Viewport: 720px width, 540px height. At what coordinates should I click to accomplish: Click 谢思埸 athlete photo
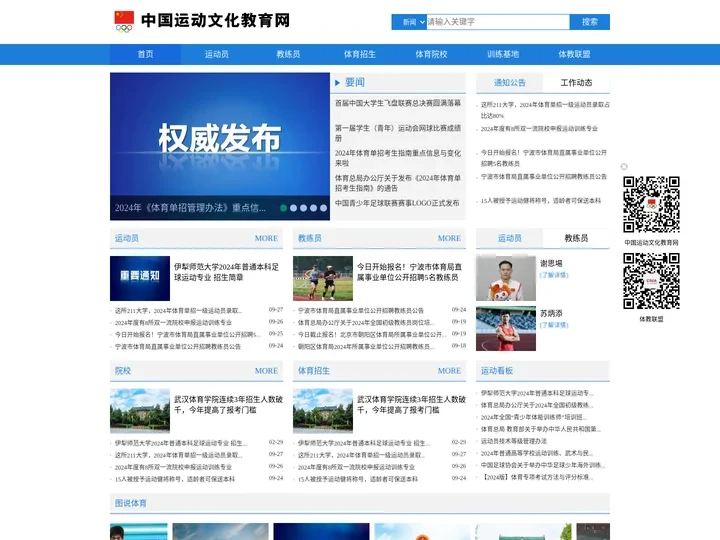point(506,278)
